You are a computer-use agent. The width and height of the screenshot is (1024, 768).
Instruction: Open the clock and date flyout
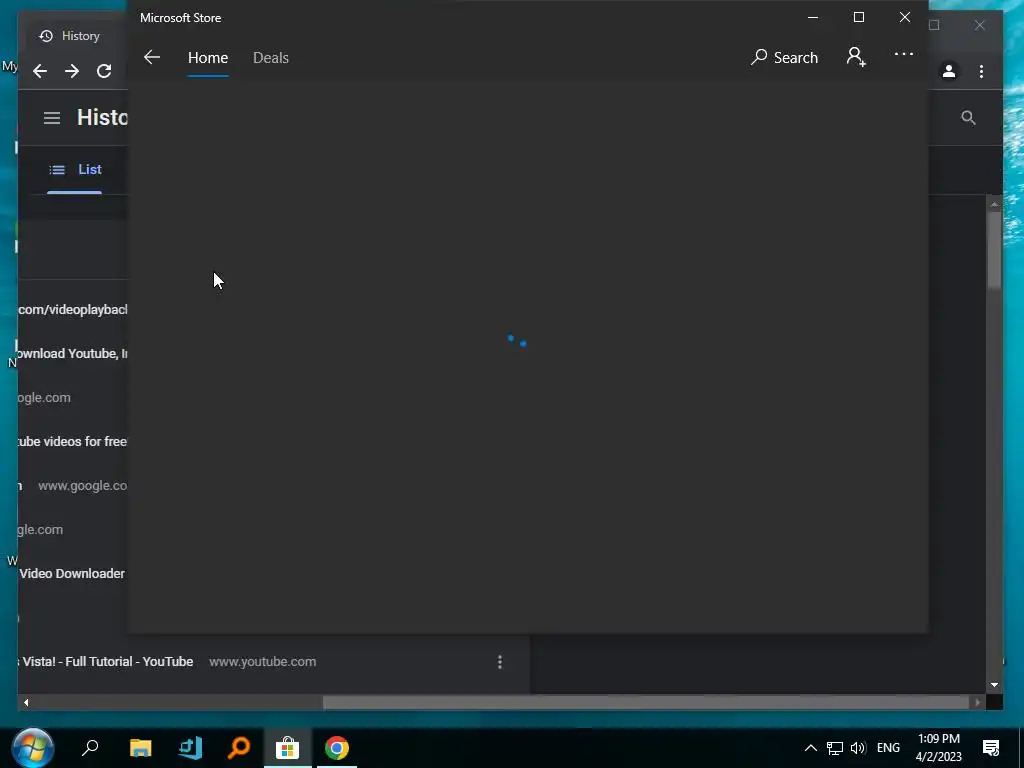point(938,748)
